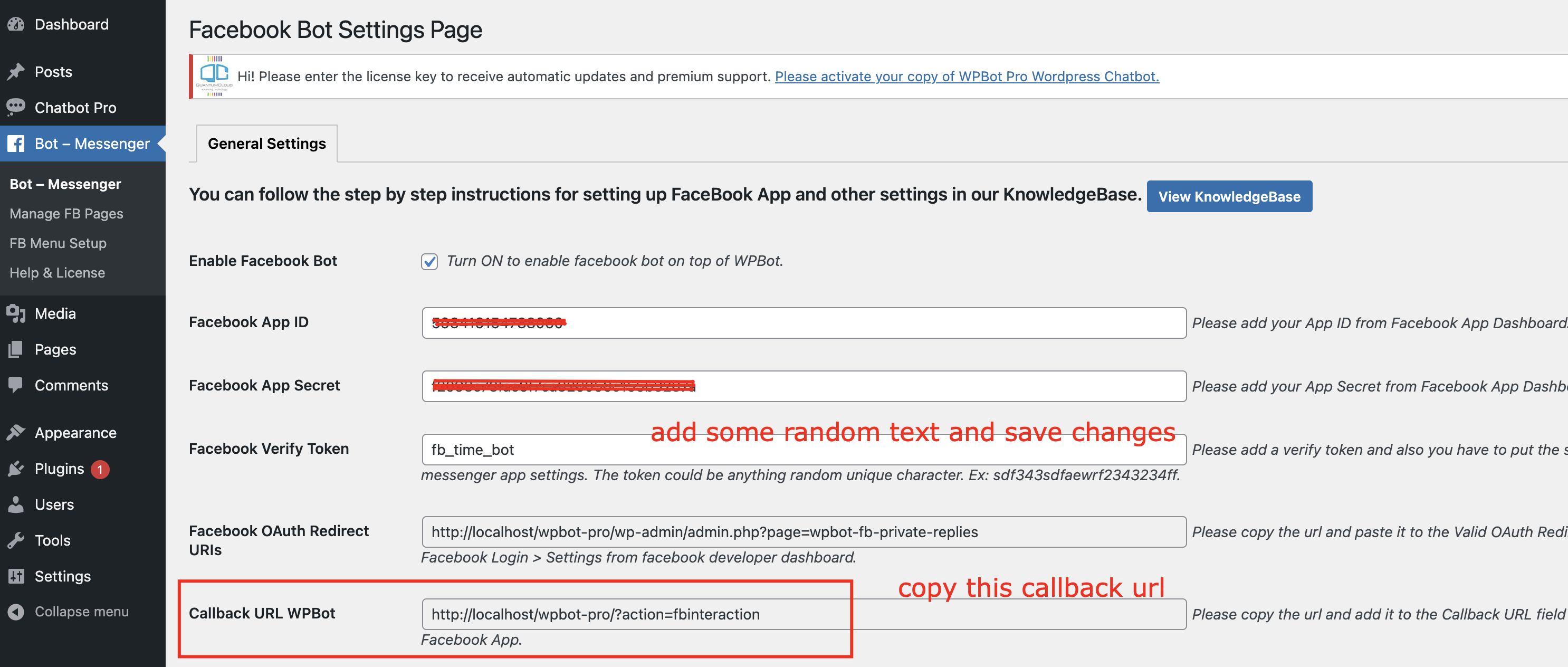Open Manage FB Pages submenu item

[x=66, y=214]
